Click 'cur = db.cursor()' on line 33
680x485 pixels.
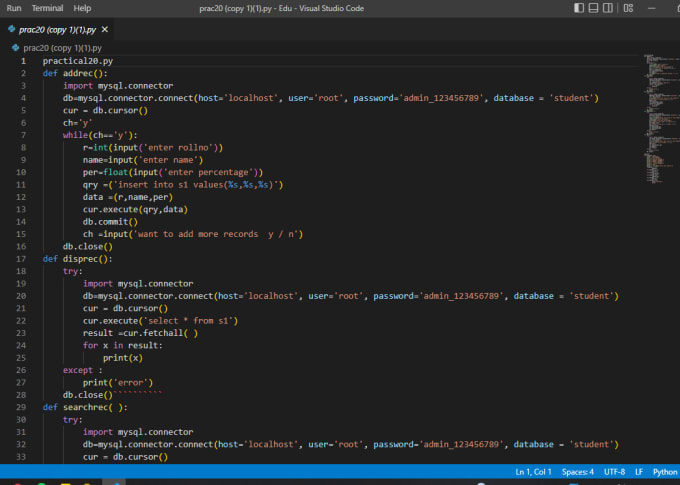pyautogui.click(x=125, y=457)
